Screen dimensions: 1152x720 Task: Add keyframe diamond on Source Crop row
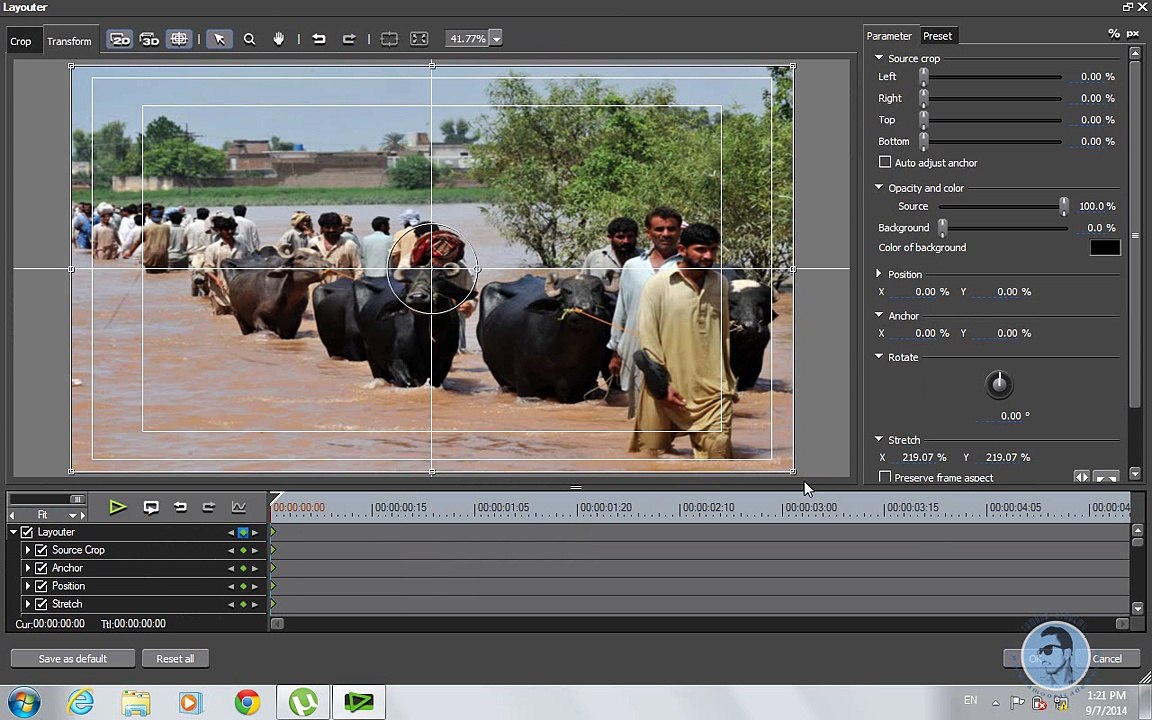[243, 550]
